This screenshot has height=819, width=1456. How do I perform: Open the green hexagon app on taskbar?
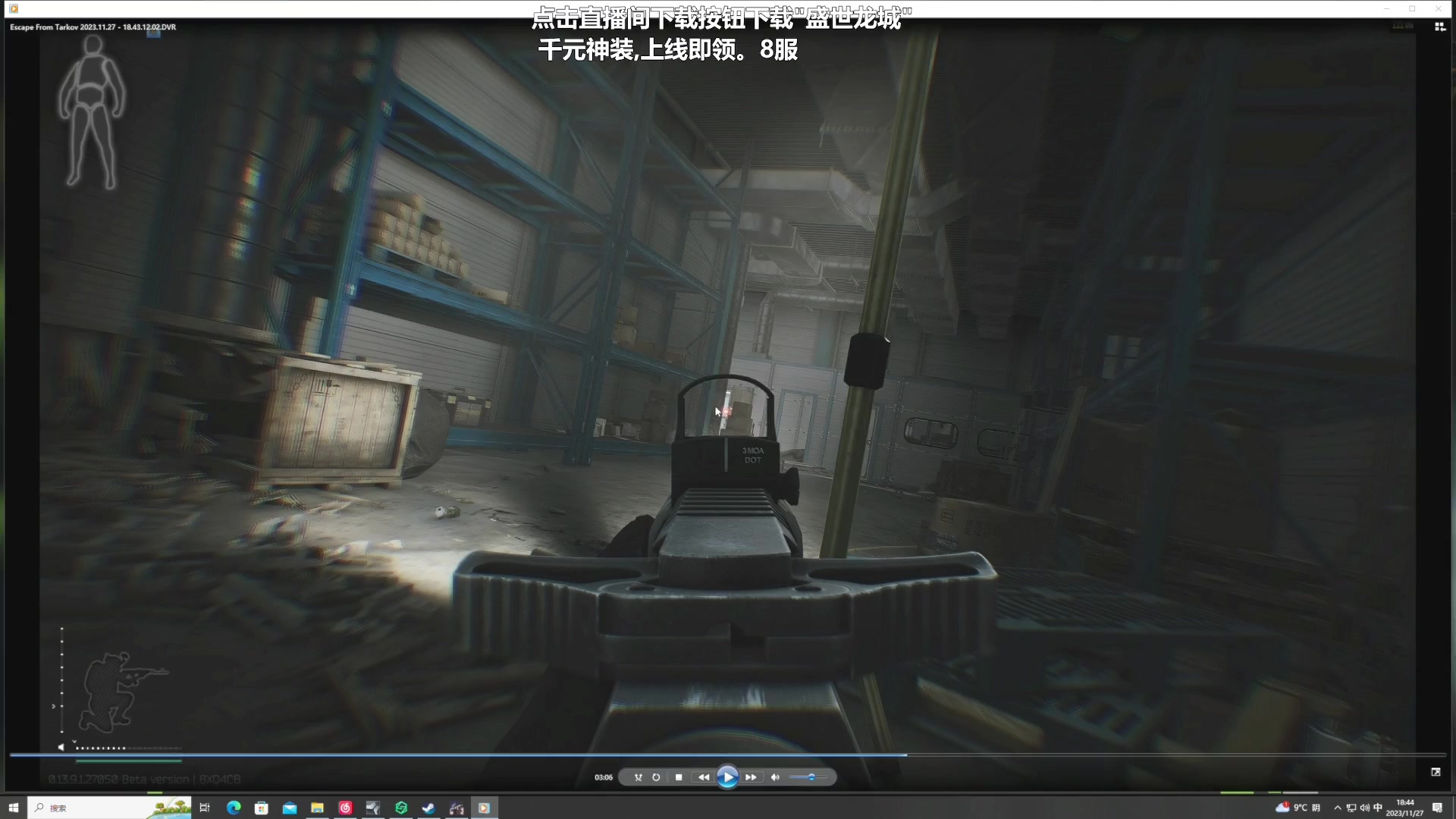point(401,808)
